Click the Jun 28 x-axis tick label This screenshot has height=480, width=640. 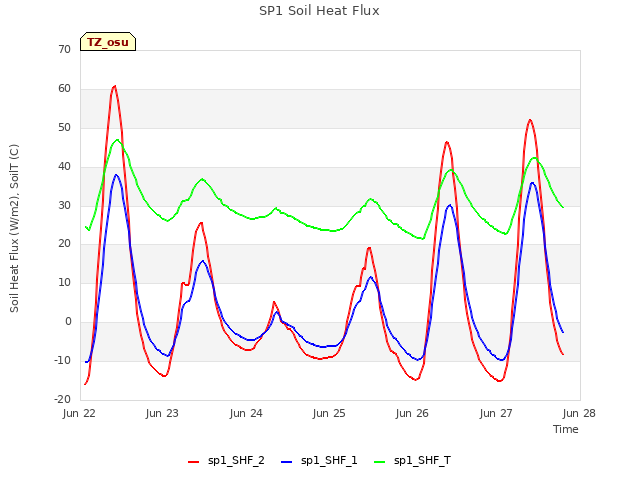tap(579, 413)
